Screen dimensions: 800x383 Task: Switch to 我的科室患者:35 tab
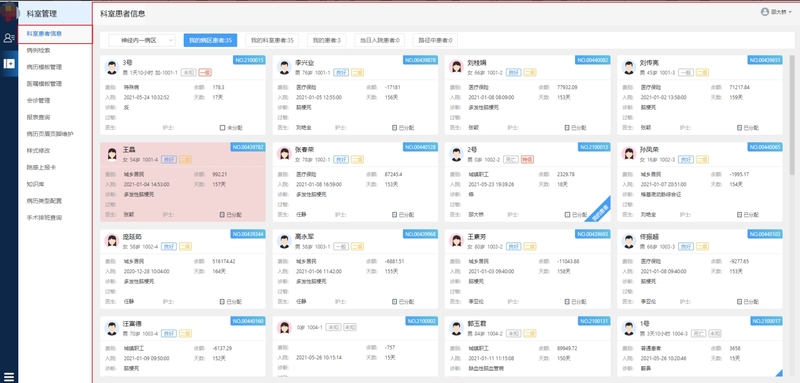coord(272,40)
